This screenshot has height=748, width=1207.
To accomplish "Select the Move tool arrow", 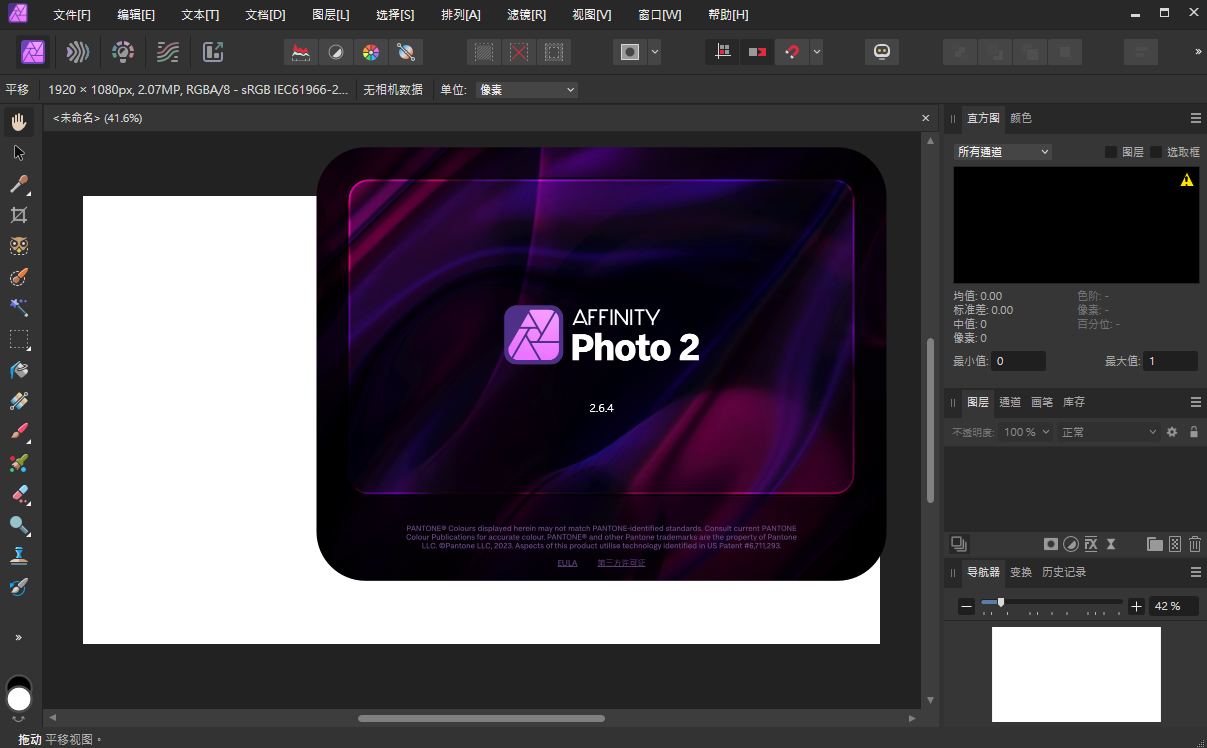I will [19, 153].
